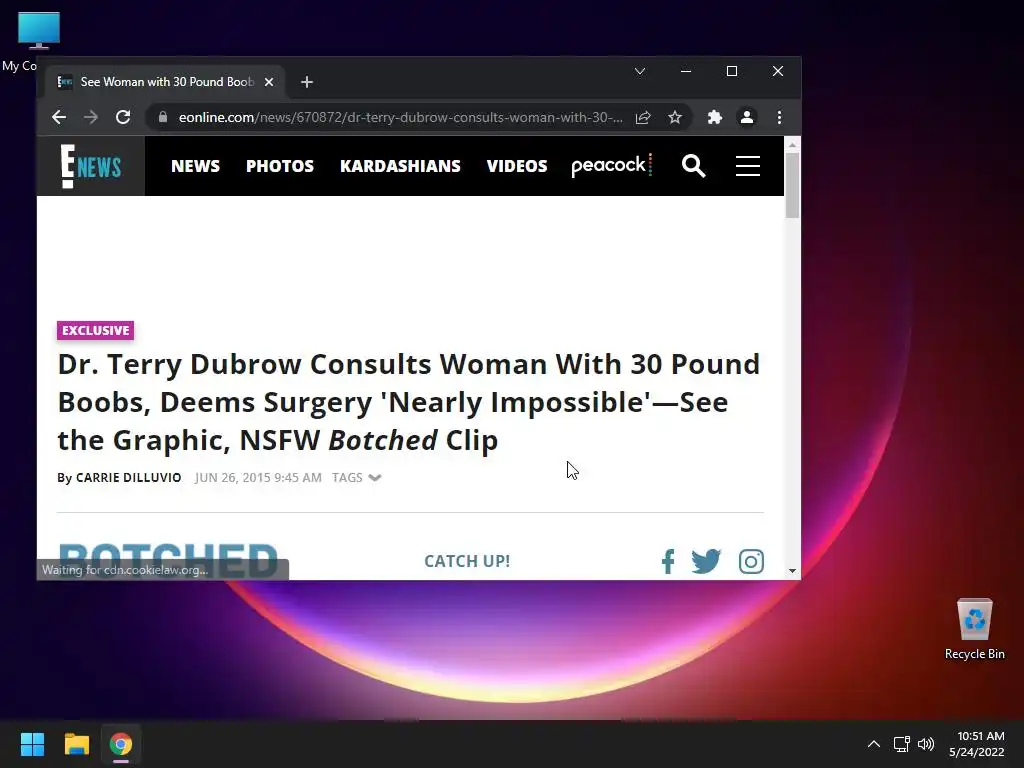Click the address bar URL
1024x768 pixels.
tap(400, 118)
